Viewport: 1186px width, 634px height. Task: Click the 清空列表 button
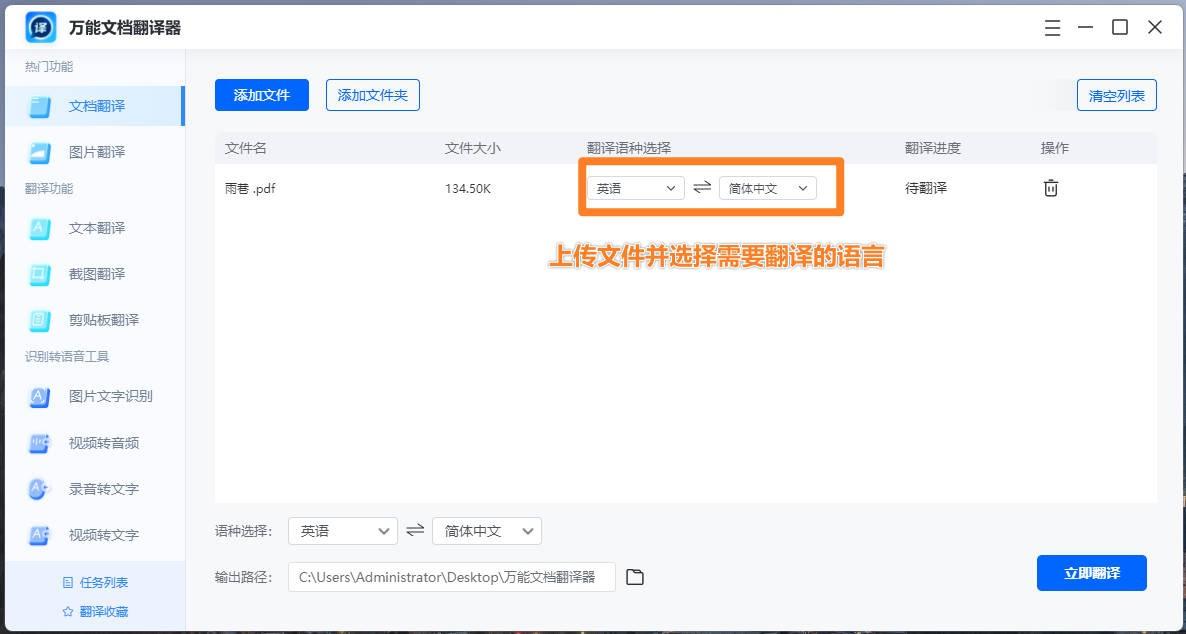[x=1116, y=95]
